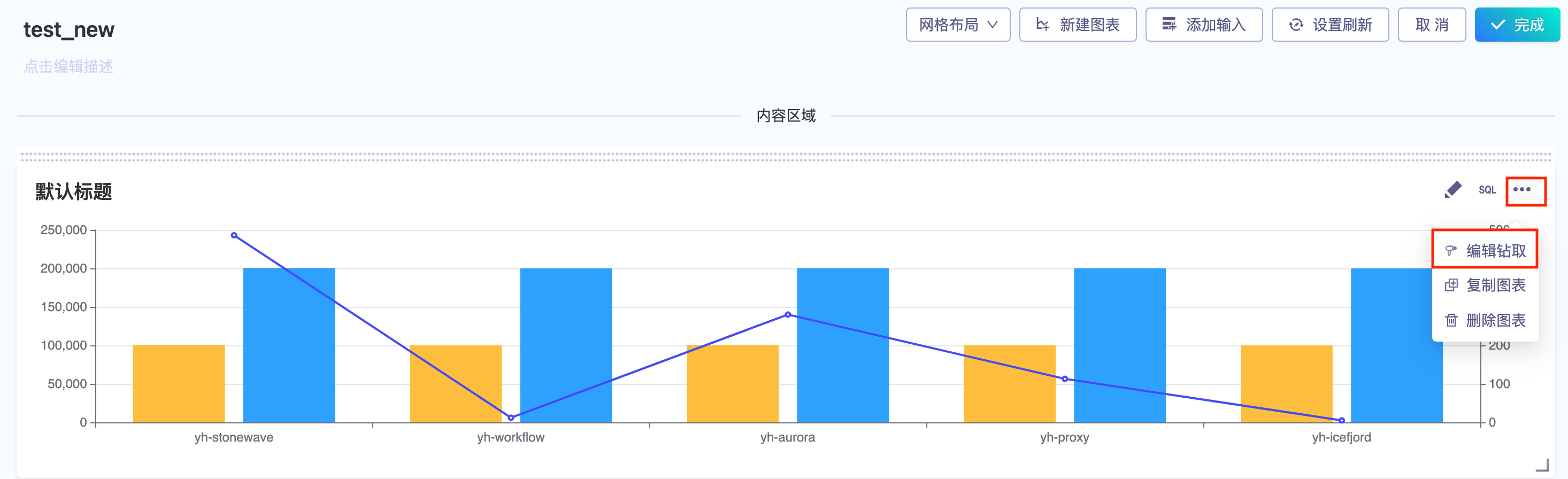Click the chart title 默认标题
The width and height of the screenshot is (1568, 479).
[74, 192]
